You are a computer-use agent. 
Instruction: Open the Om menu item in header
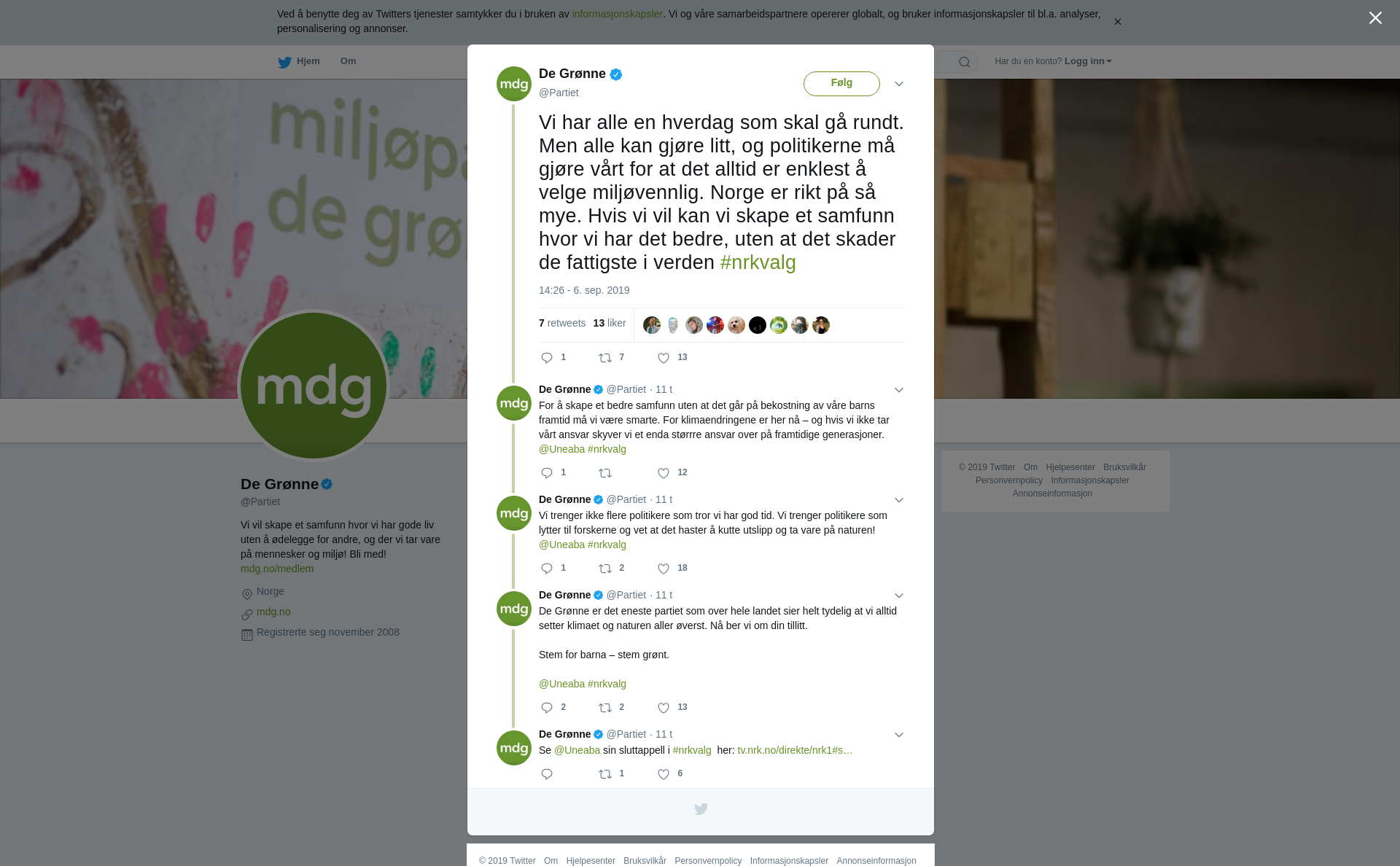(x=348, y=61)
